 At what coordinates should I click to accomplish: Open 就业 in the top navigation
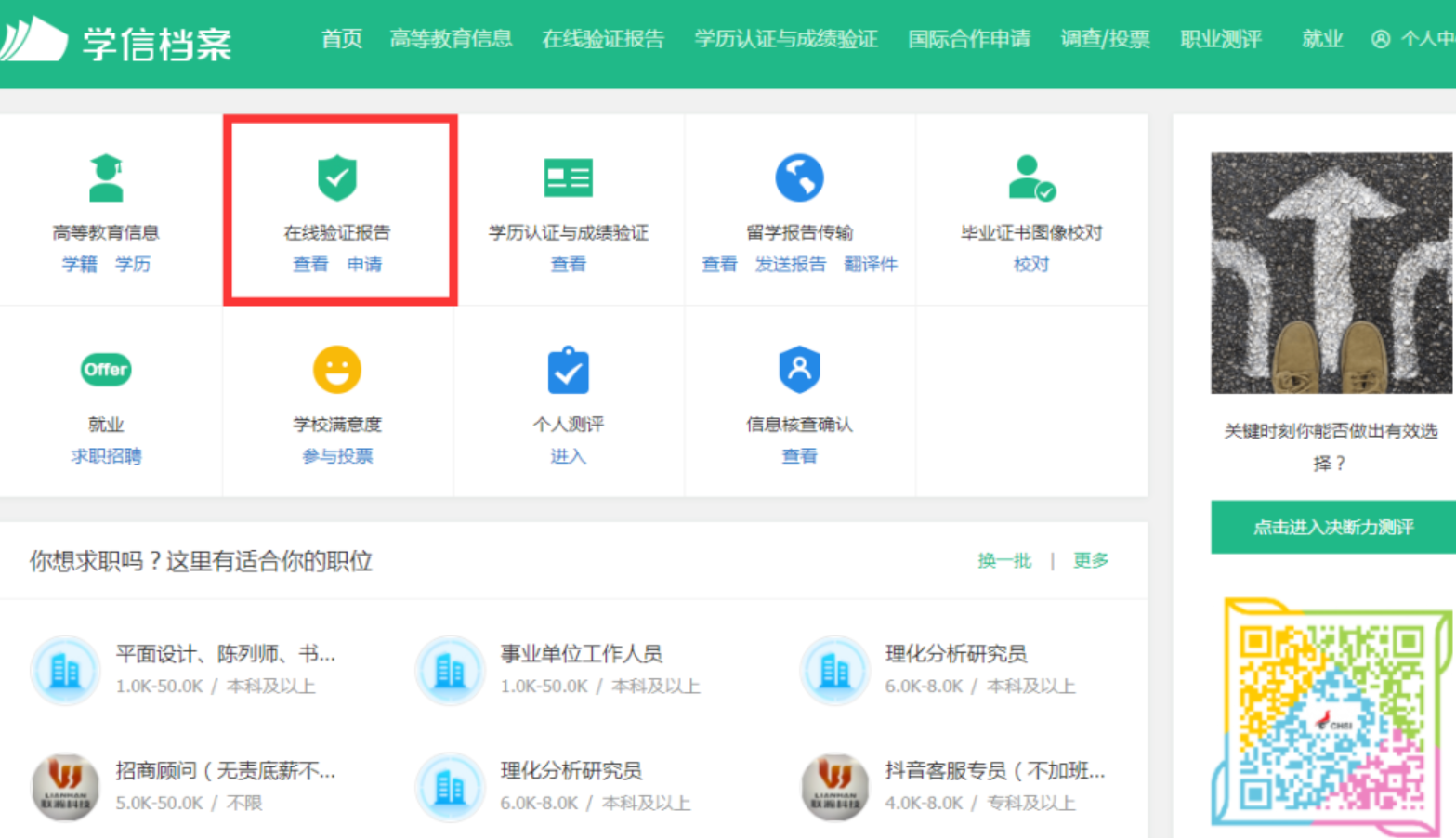click(1322, 39)
